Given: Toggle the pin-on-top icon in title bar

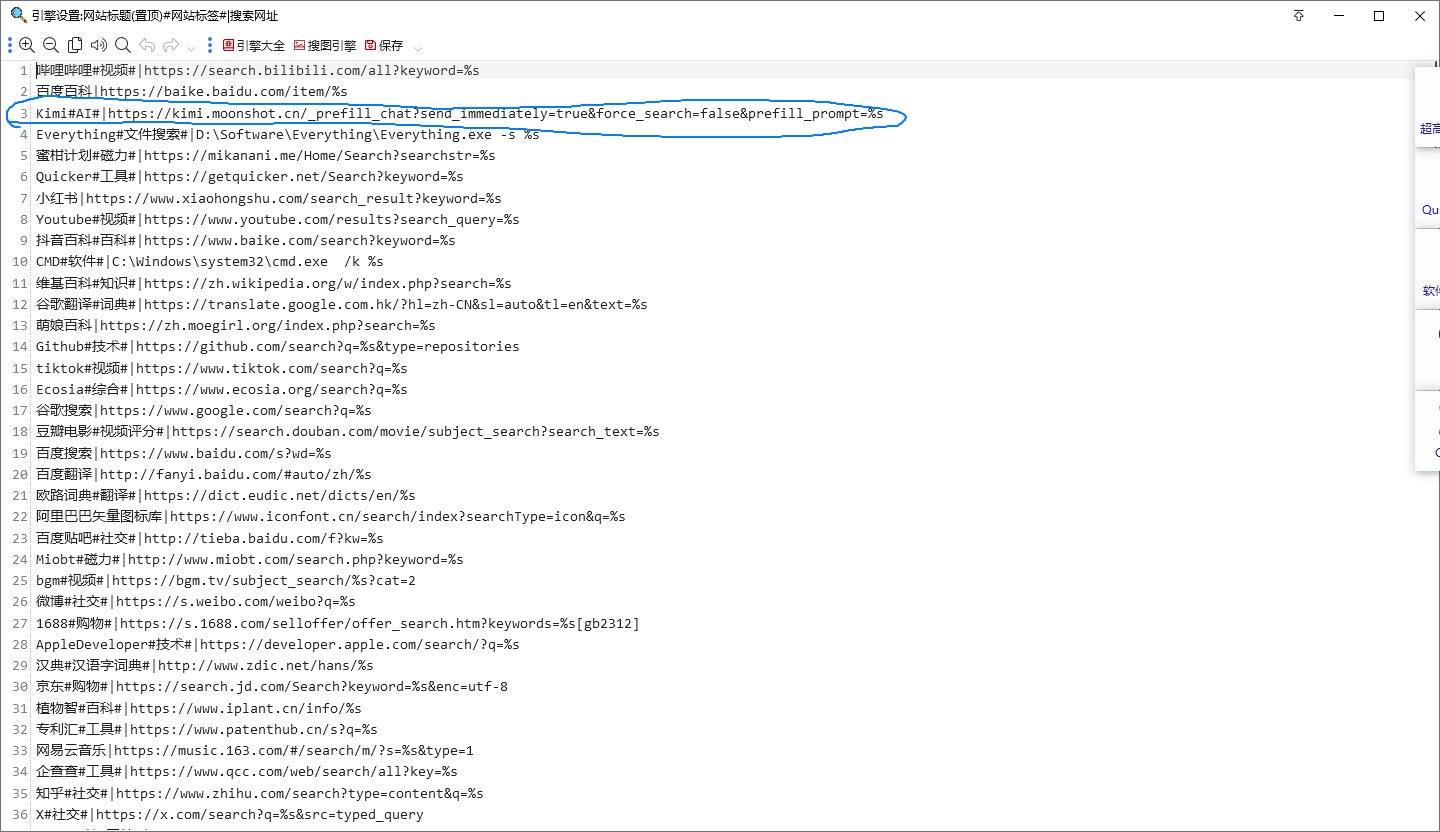Looking at the screenshot, I should (x=1299, y=16).
